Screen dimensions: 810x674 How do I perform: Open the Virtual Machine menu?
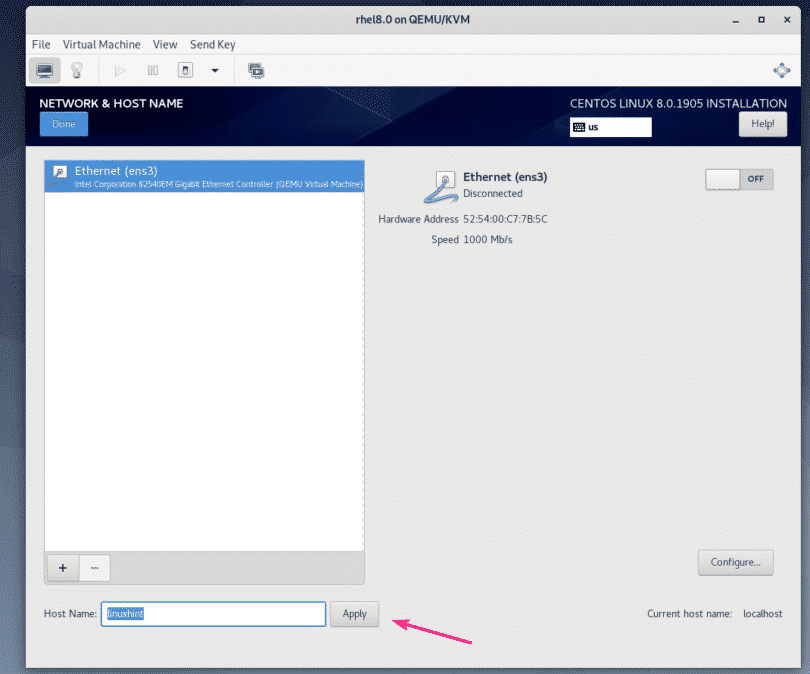tap(101, 44)
